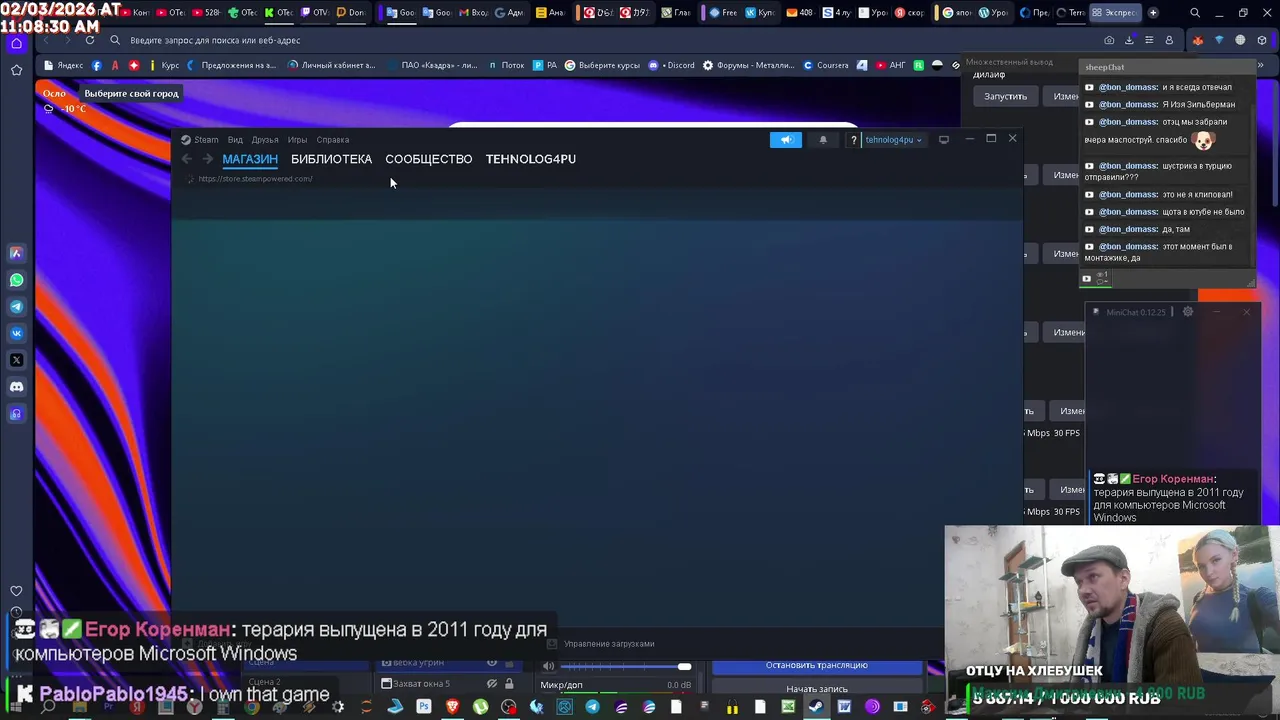Open the Личный кабинет bookmark
1280x720 pixels.
pyautogui.click(x=332, y=65)
